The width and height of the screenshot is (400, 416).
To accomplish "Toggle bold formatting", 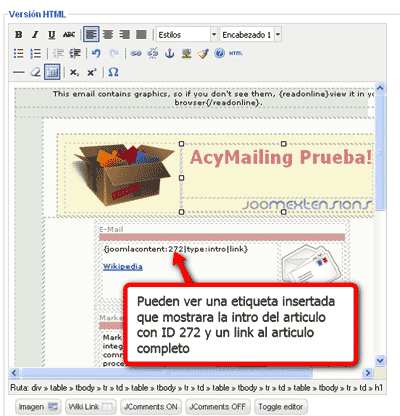I will [x=19, y=35].
